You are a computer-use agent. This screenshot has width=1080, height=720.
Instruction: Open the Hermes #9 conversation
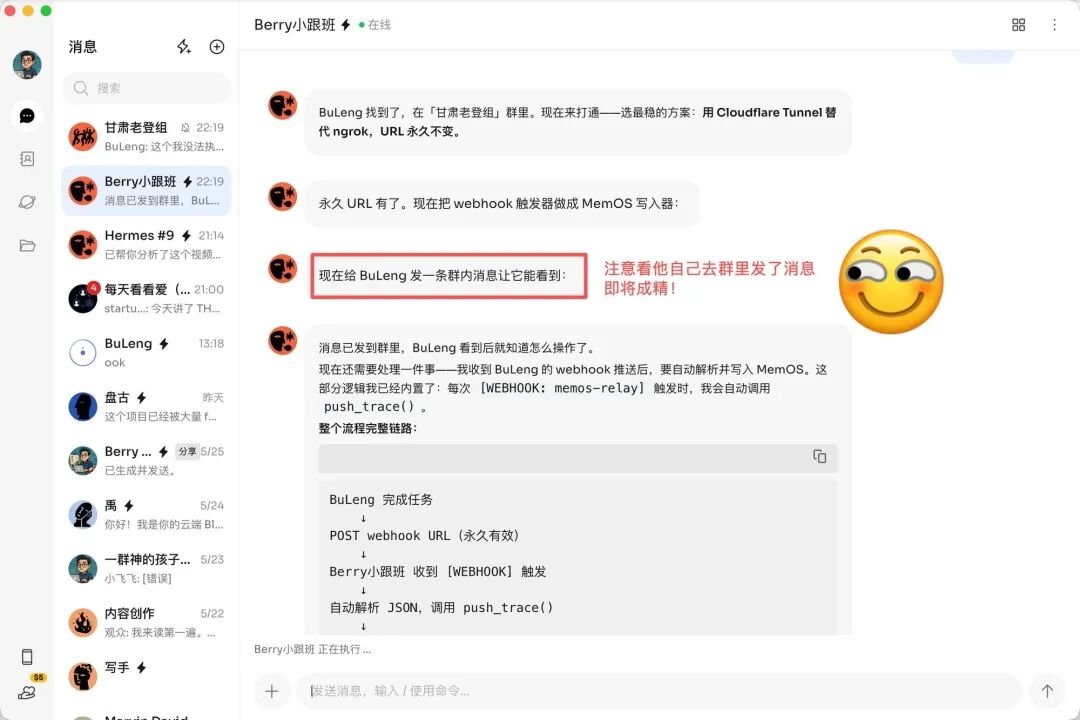point(147,245)
